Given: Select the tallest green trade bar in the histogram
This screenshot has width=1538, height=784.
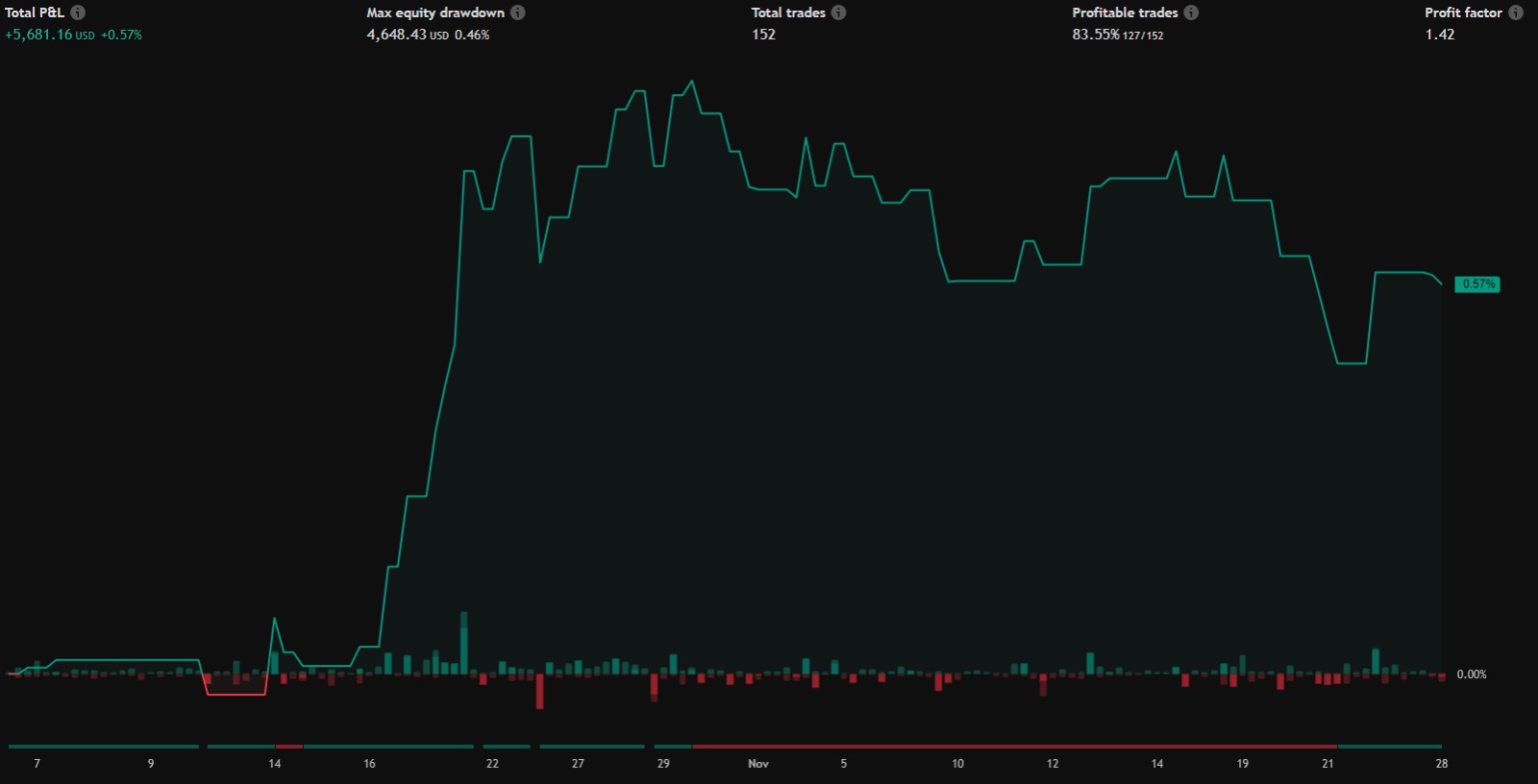Looking at the screenshot, I should click(464, 644).
